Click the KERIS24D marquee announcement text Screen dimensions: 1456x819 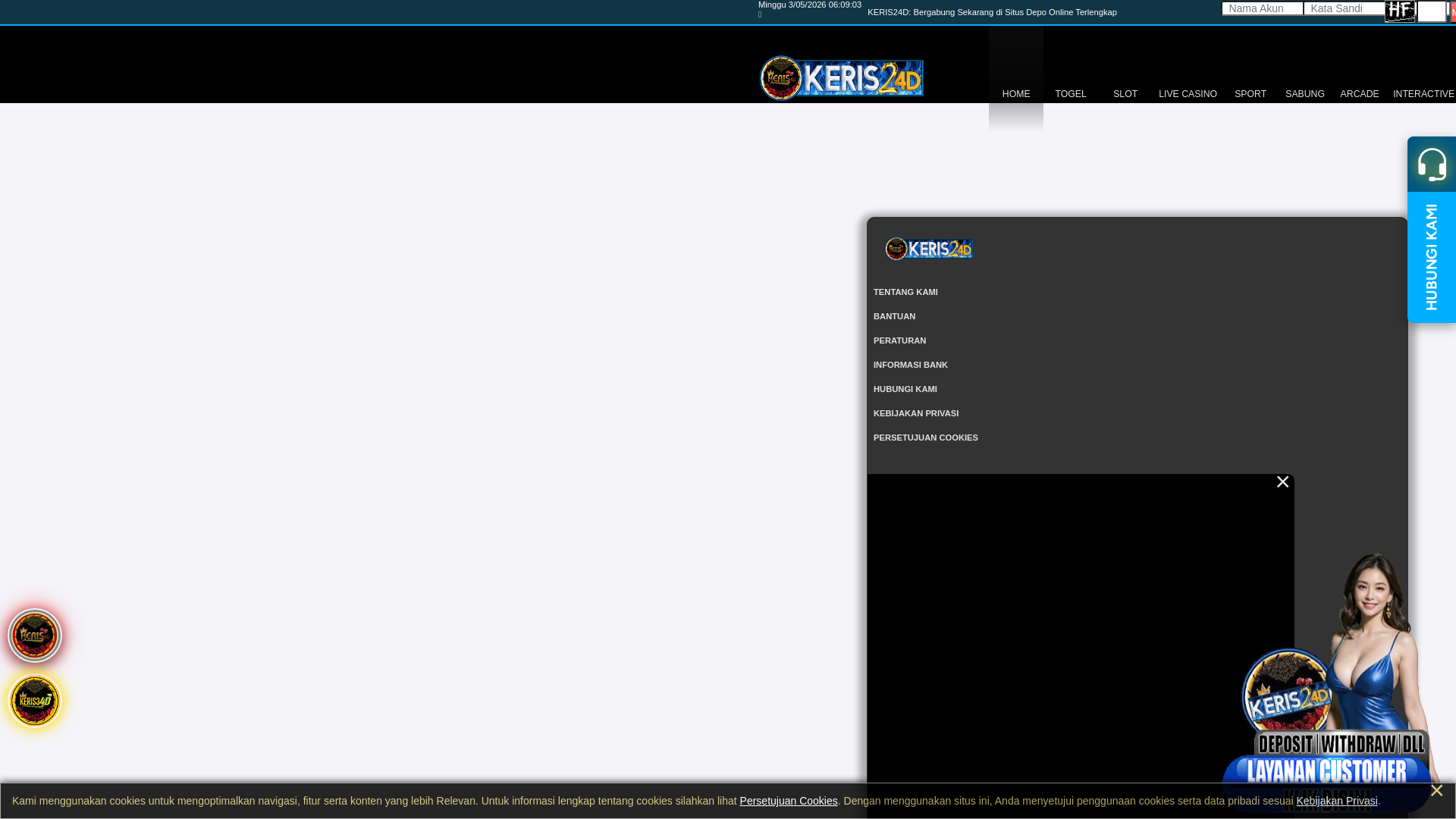pos(992,12)
